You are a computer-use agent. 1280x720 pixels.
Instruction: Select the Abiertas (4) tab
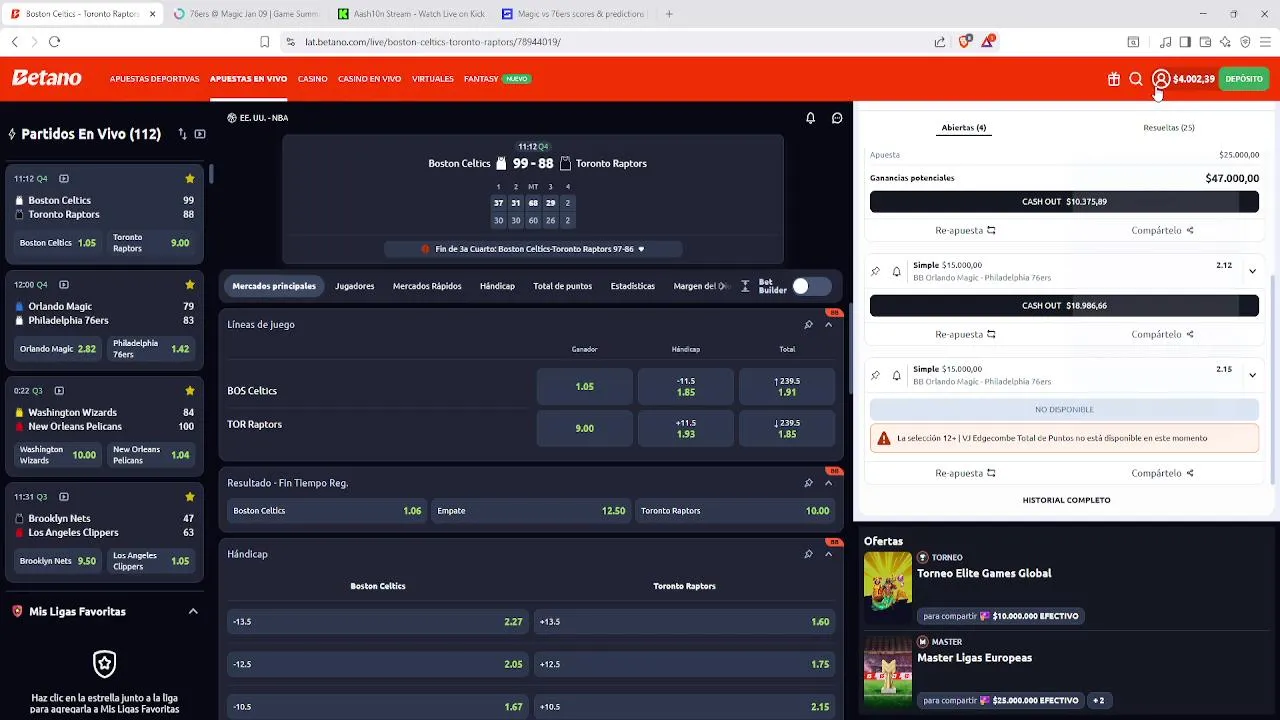[964, 128]
